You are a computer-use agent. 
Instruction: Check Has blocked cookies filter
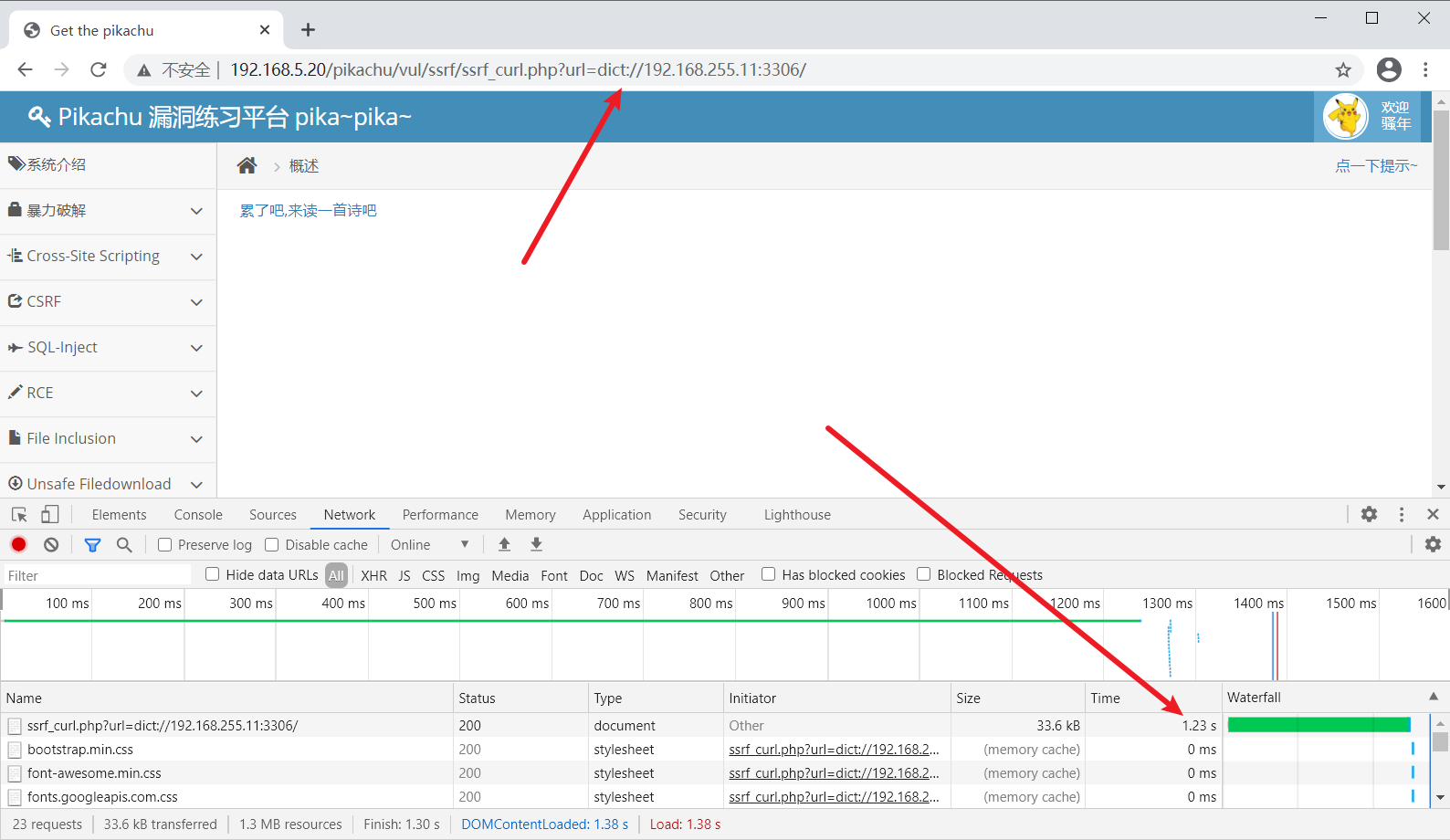768,574
